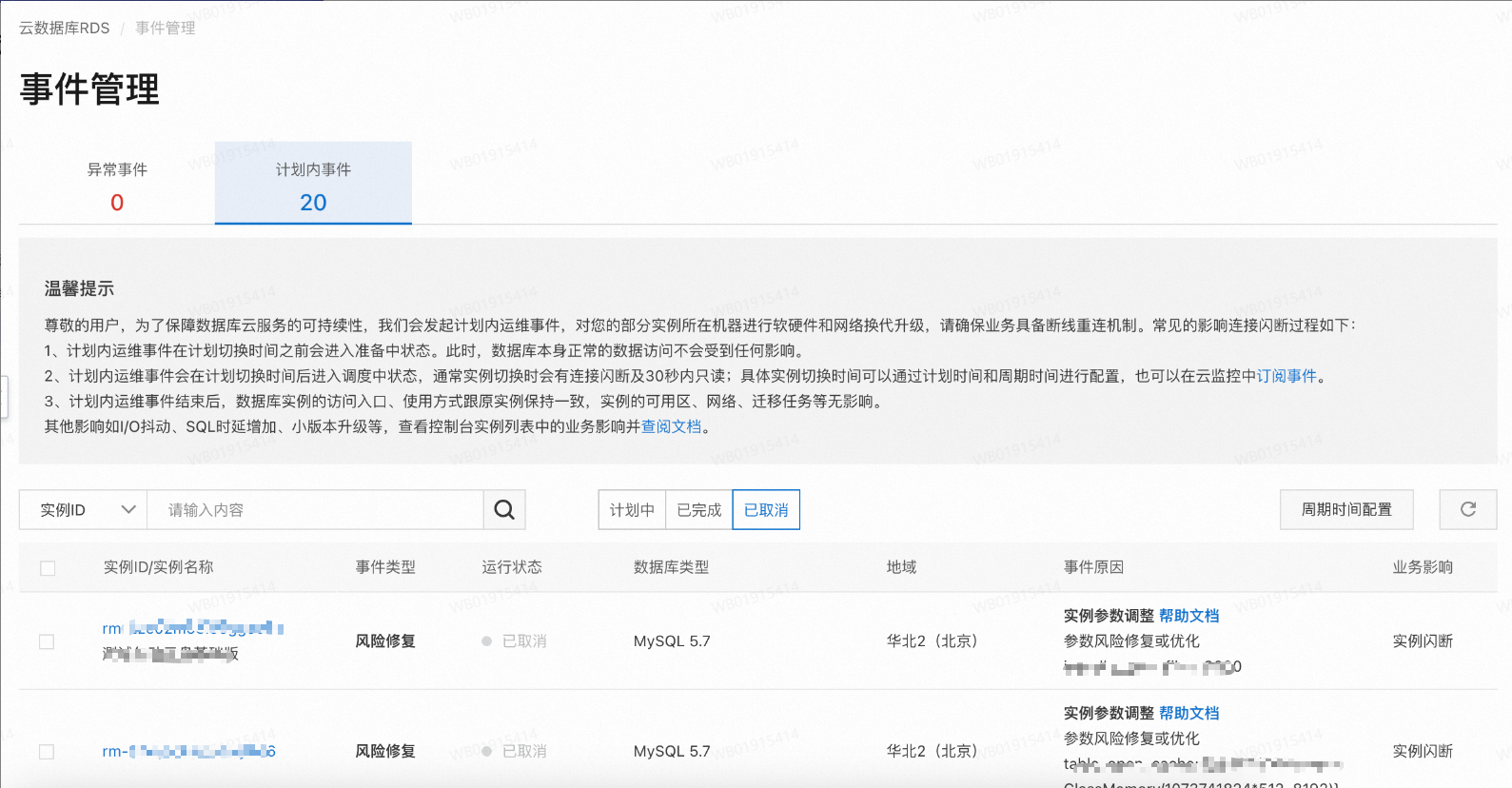
Task: Click the search magnifier icon button
Action: point(504,510)
